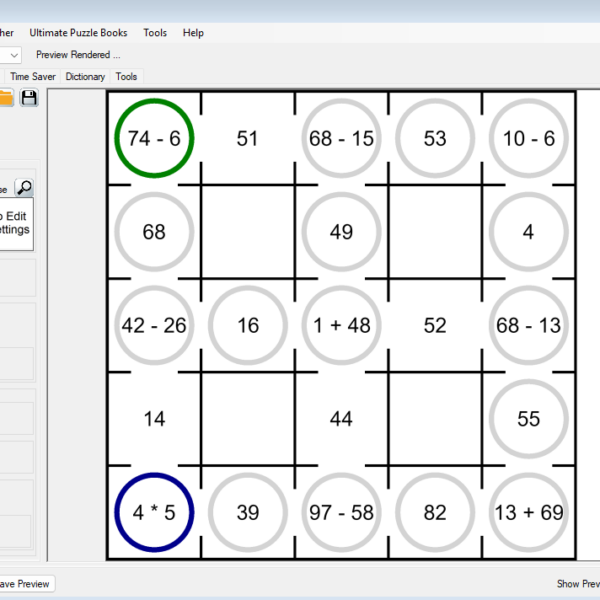Click the magnifying glass browse icon
The height and width of the screenshot is (600, 600).
24,188
